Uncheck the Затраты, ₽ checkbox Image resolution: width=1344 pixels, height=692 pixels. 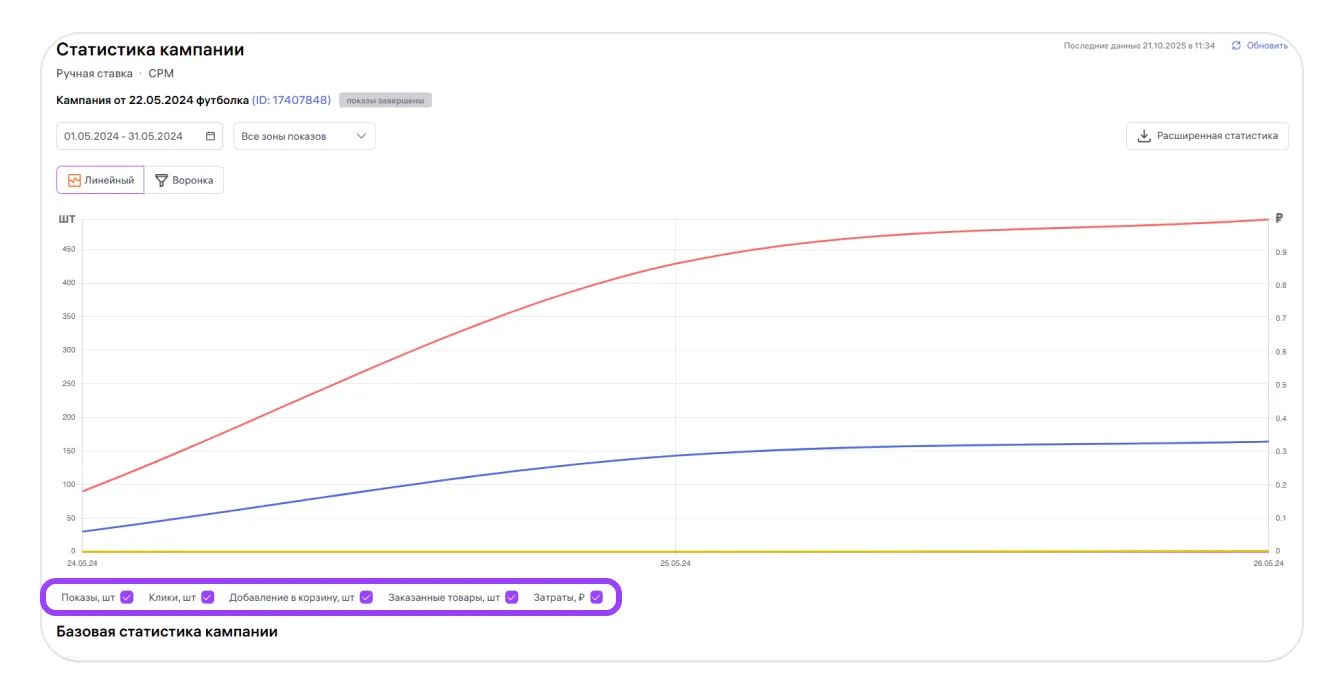coord(597,598)
